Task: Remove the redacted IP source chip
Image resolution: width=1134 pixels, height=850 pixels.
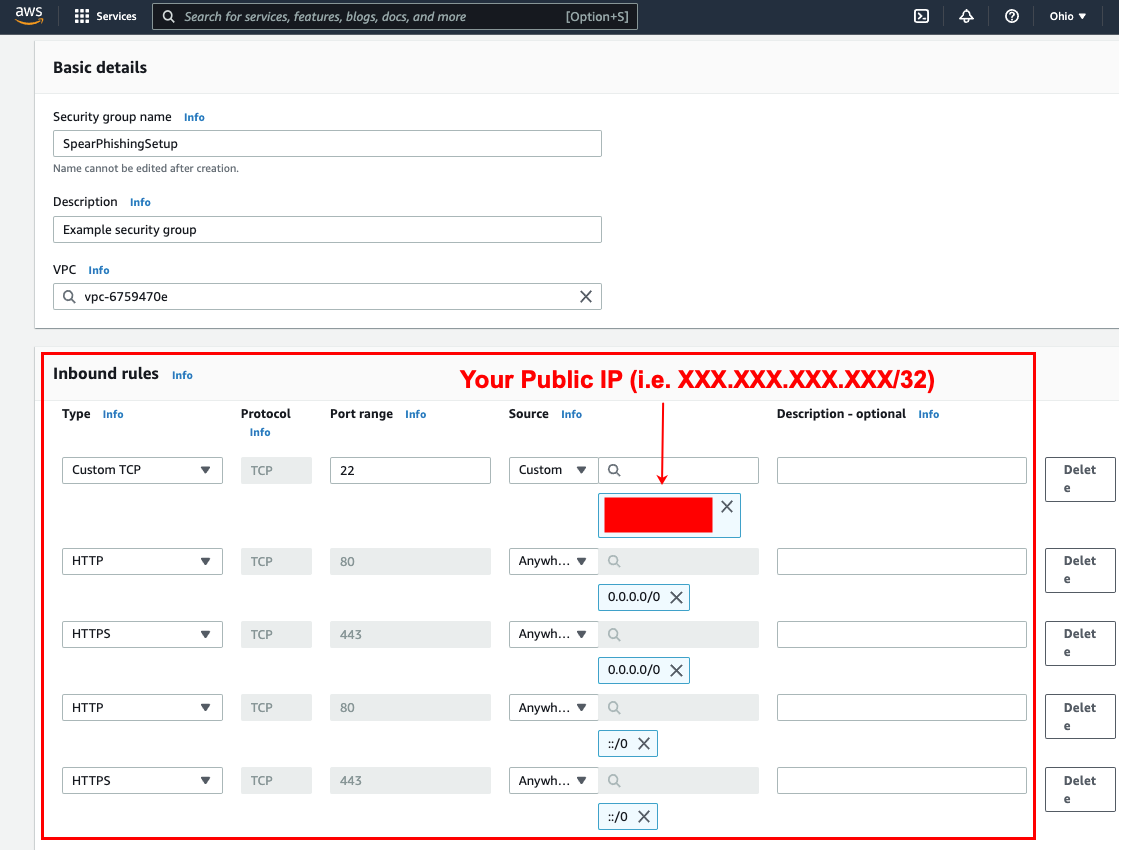Action: tap(727, 507)
